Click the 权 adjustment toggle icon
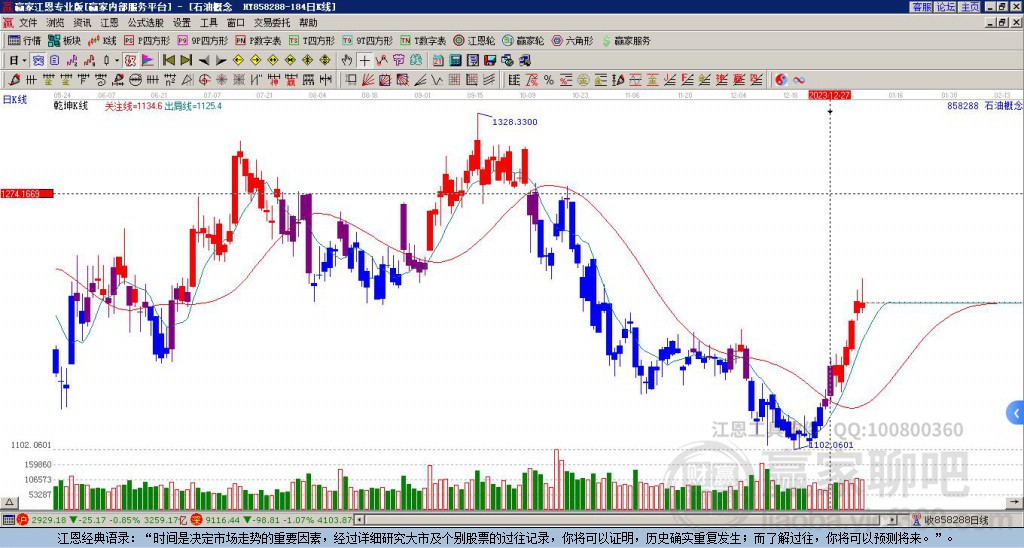1024x548 pixels. coord(130,61)
